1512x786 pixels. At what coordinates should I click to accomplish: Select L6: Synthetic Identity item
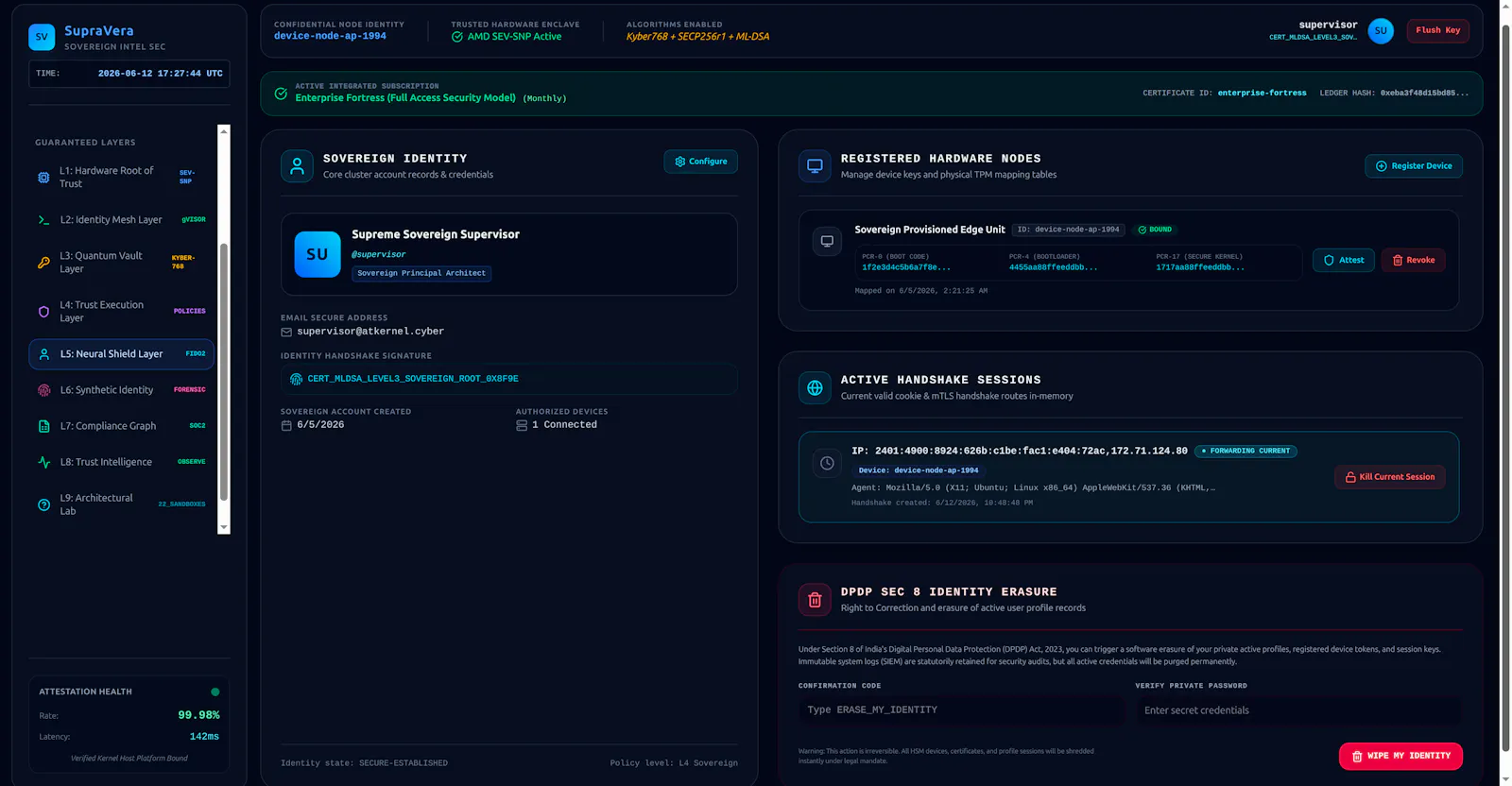pos(121,390)
